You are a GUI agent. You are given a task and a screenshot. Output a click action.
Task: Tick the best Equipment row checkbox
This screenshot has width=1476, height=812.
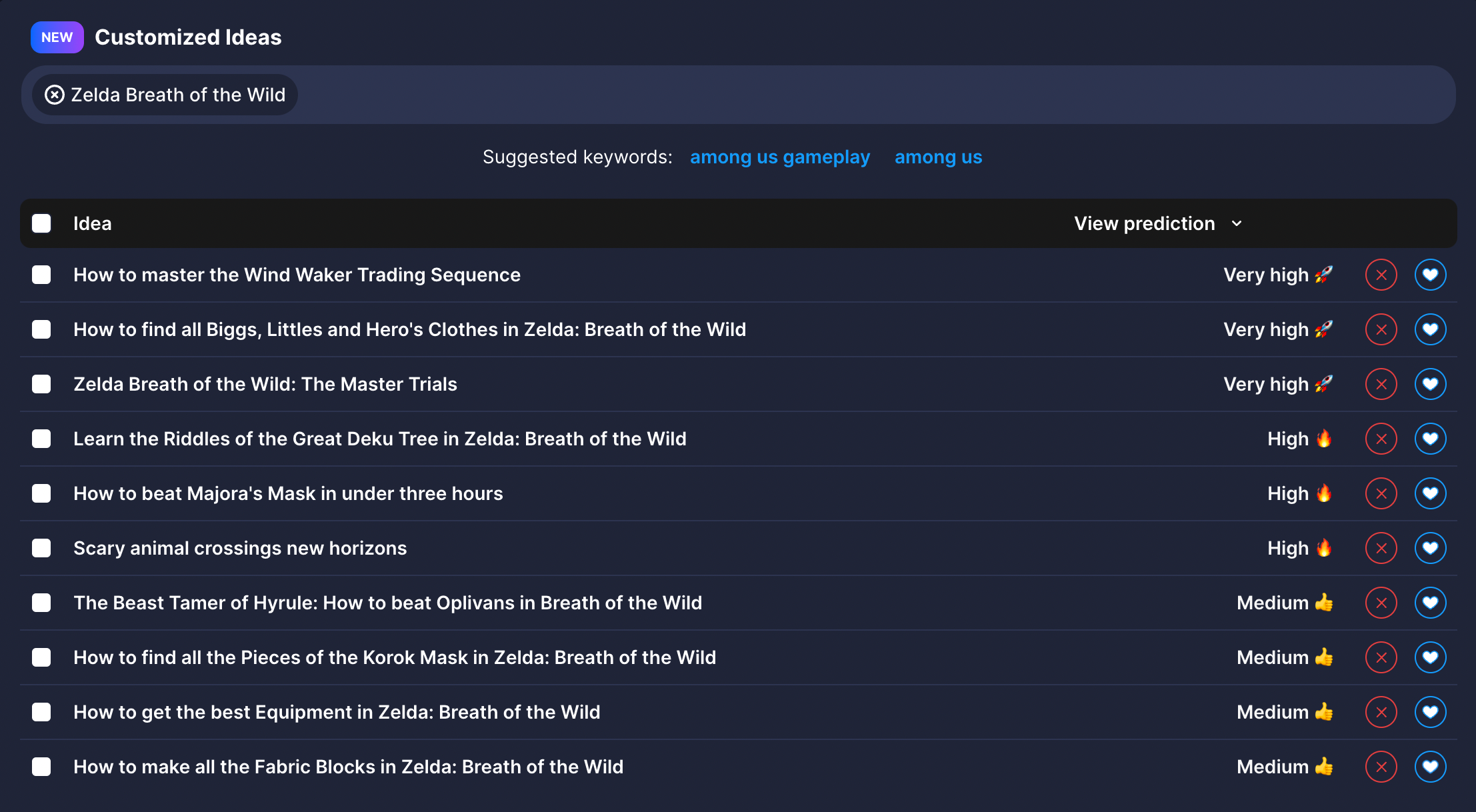41,712
